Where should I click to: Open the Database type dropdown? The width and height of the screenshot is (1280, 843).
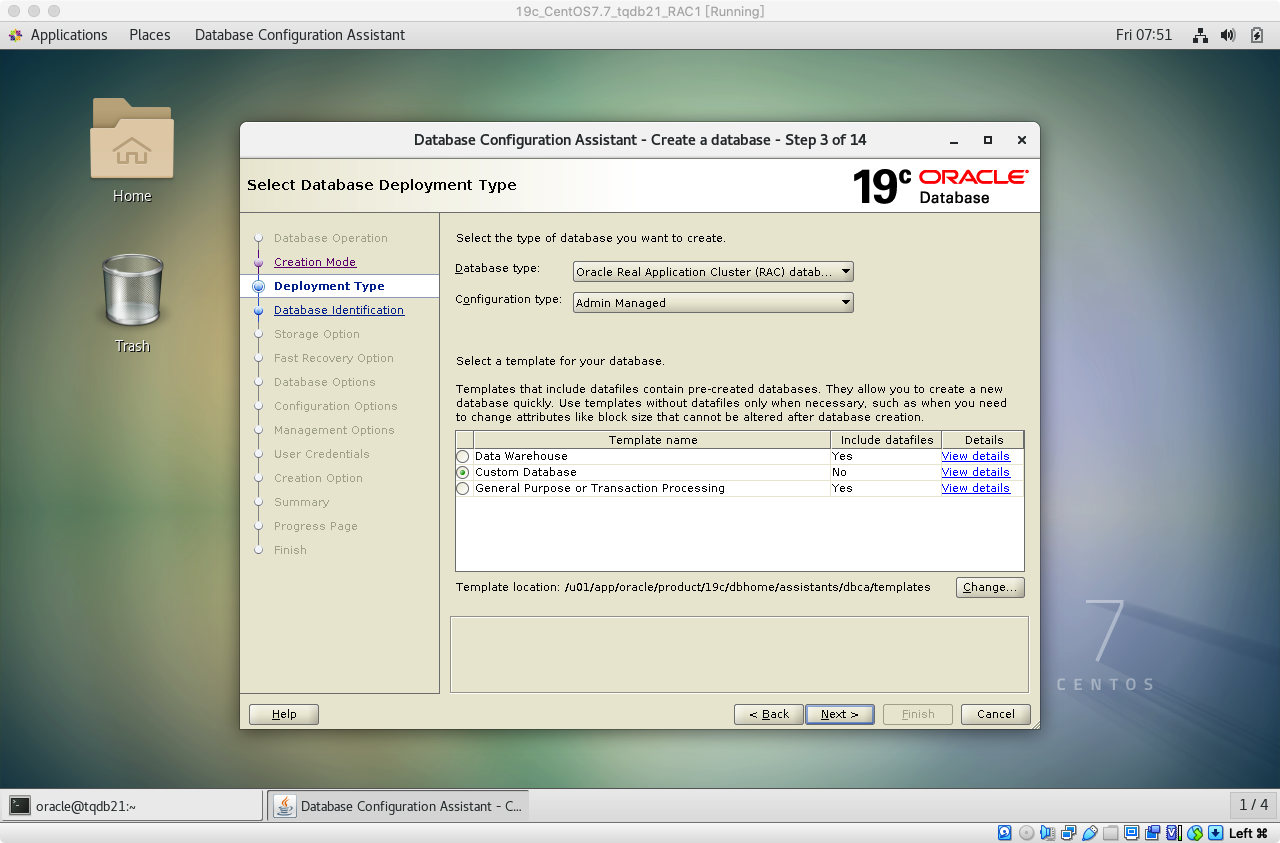pyautogui.click(x=714, y=272)
